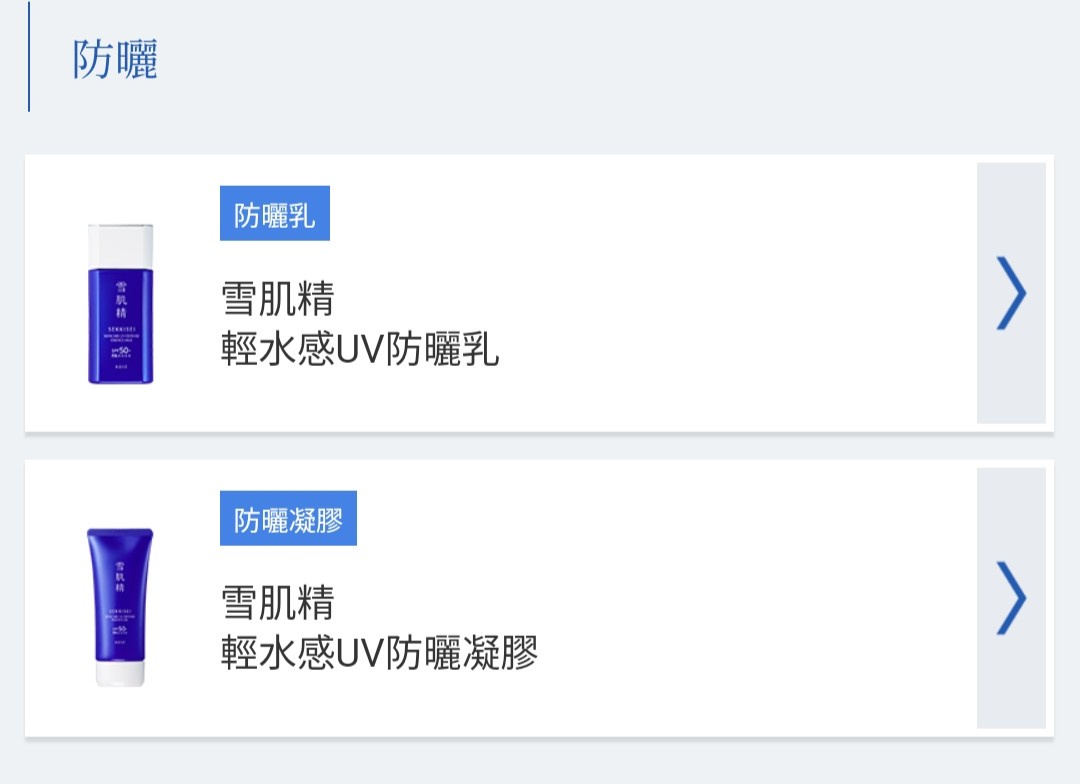Tap the 雪肌精 logo printed on the bottle
The height and width of the screenshot is (784, 1080).
[x=120, y=299]
